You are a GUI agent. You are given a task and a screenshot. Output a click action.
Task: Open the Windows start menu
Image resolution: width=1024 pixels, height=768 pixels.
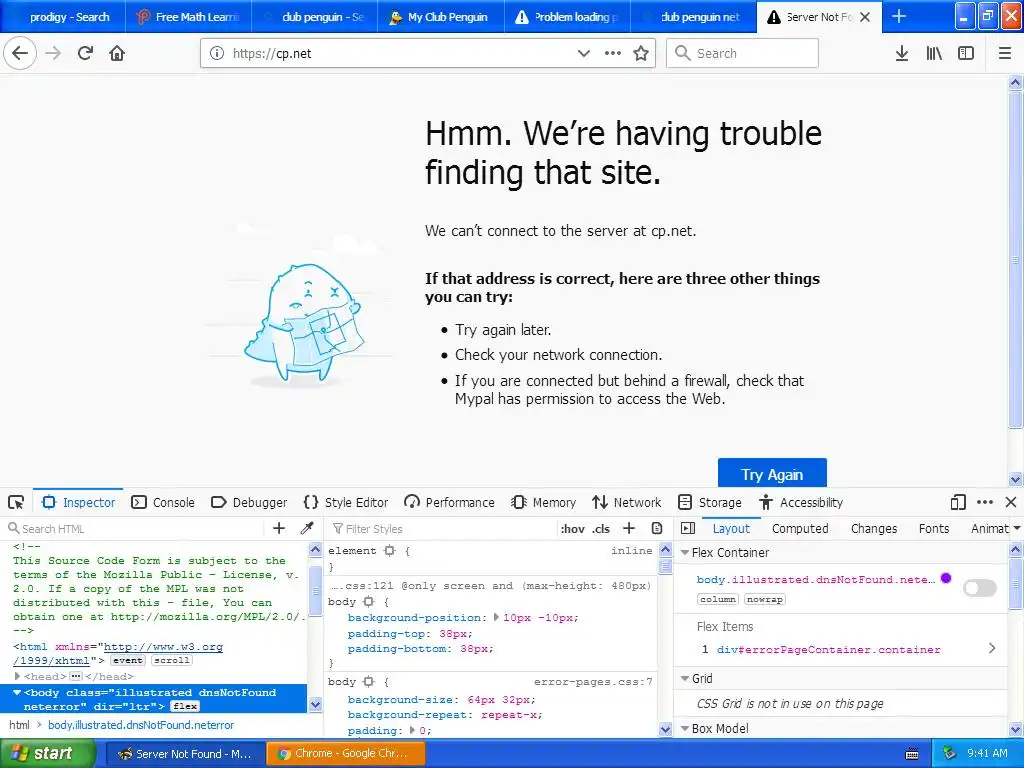48,753
